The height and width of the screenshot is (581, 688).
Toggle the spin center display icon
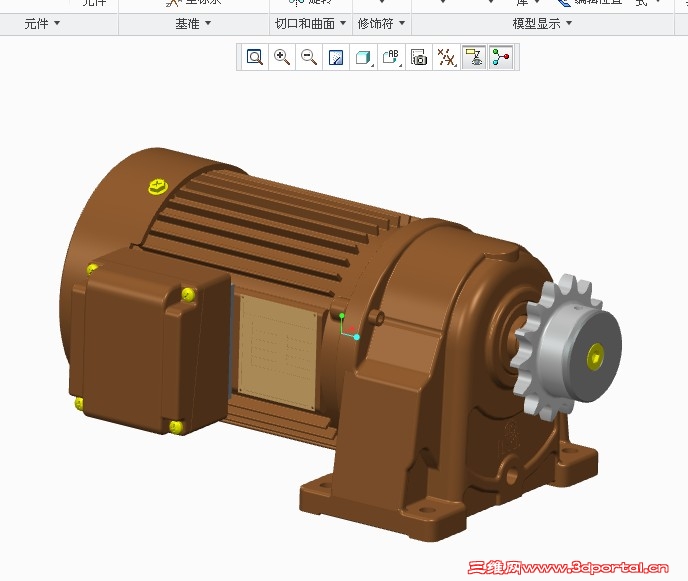[x=501, y=57]
